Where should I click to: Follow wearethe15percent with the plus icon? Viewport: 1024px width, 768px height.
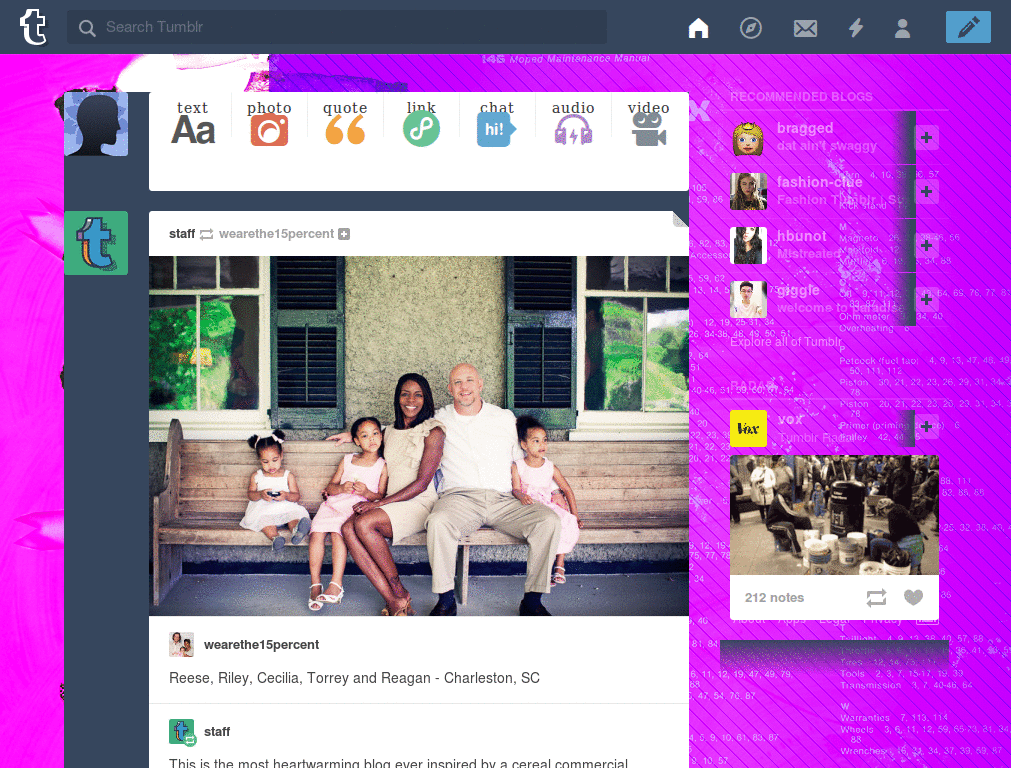click(344, 234)
